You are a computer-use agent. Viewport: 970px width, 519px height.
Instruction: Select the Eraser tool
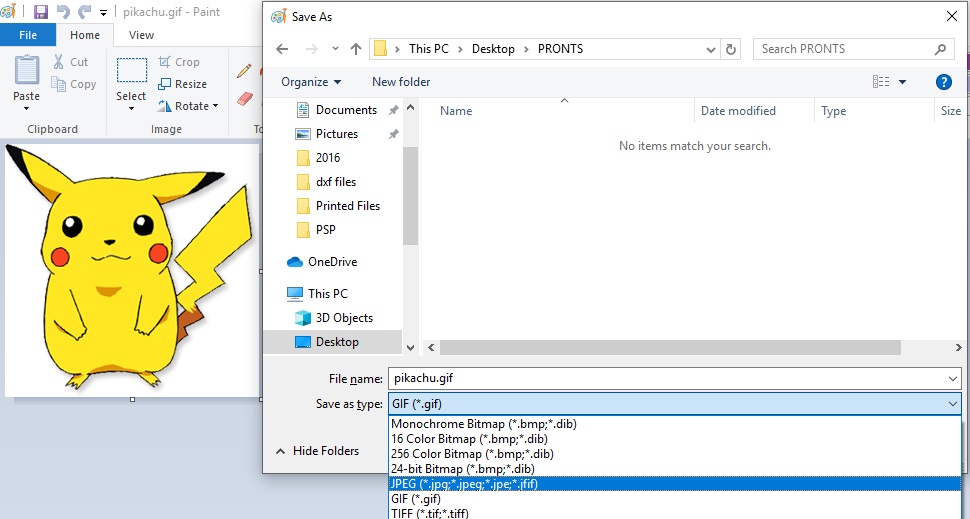click(245, 98)
